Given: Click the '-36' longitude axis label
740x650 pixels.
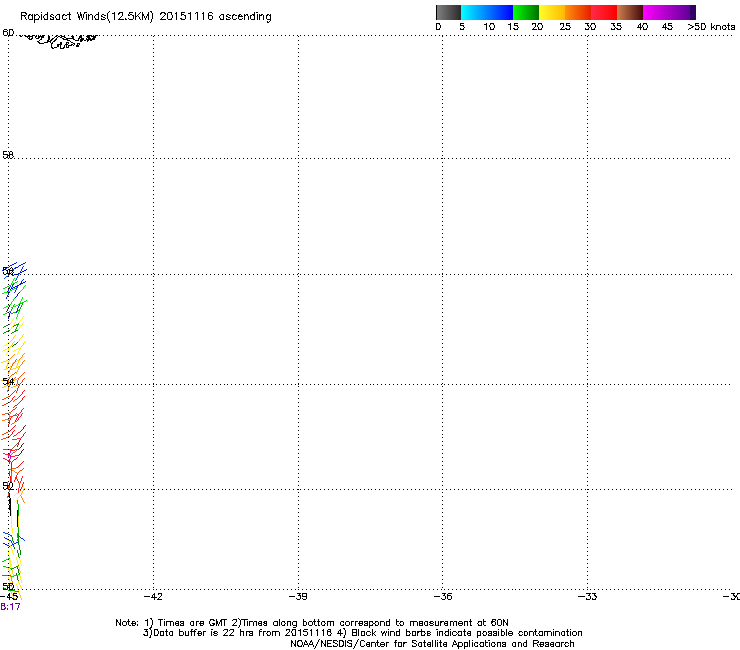Looking at the screenshot, I should 443,597.
